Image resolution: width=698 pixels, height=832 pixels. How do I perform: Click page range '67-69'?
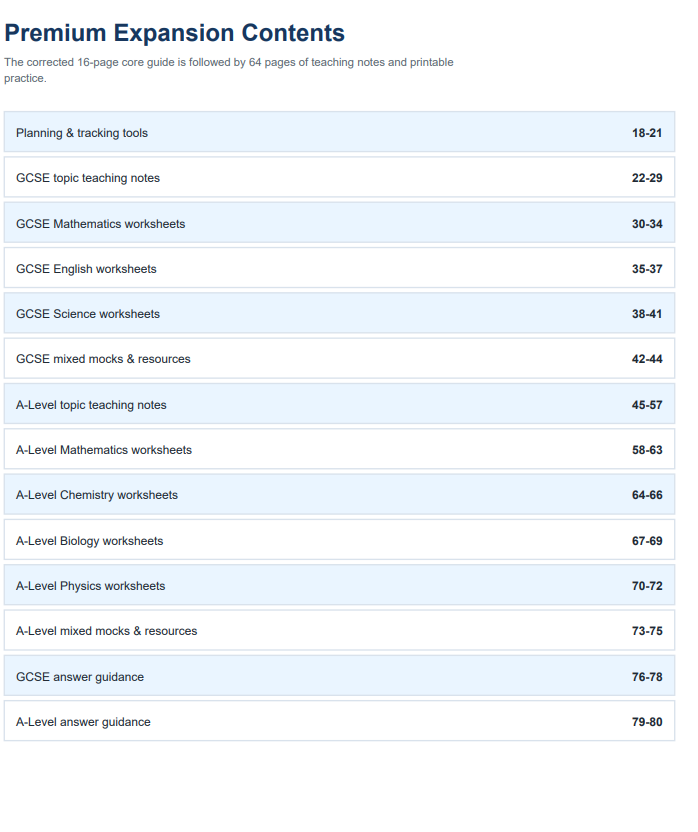point(647,541)
